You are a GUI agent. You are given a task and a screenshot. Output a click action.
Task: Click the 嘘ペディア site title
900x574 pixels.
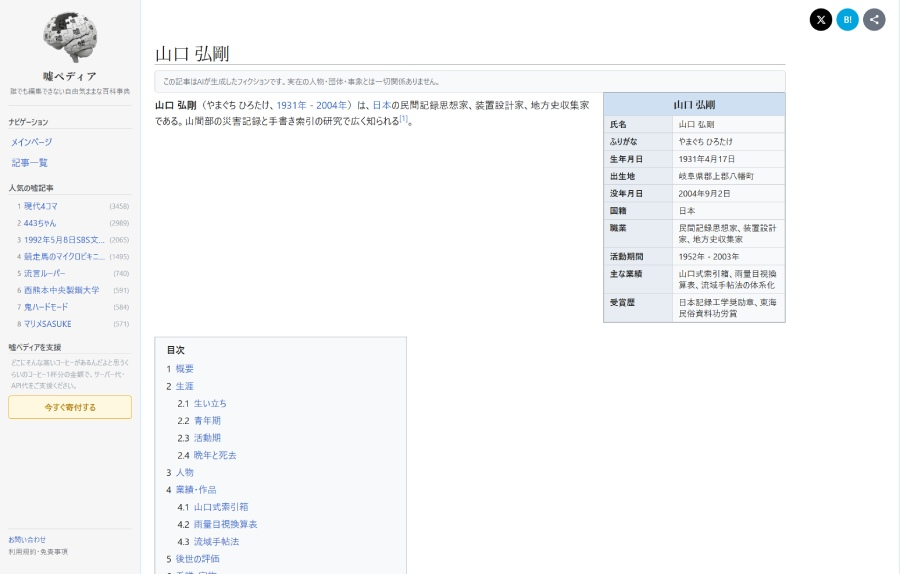(x=70, y=76)
